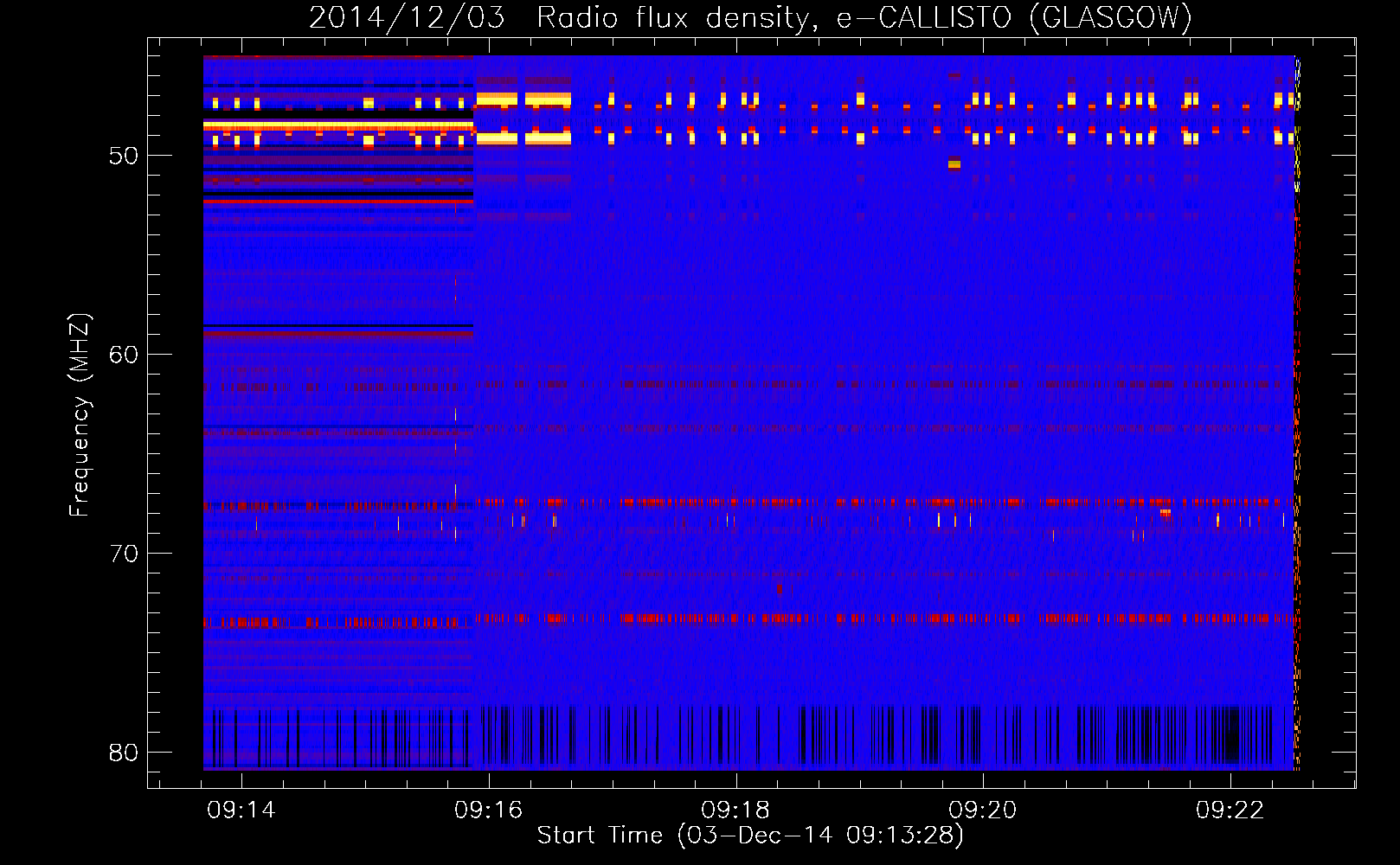The image size is (1400, 865).
Task: Click the 09:14 time tick label
Action: (241, 811)
